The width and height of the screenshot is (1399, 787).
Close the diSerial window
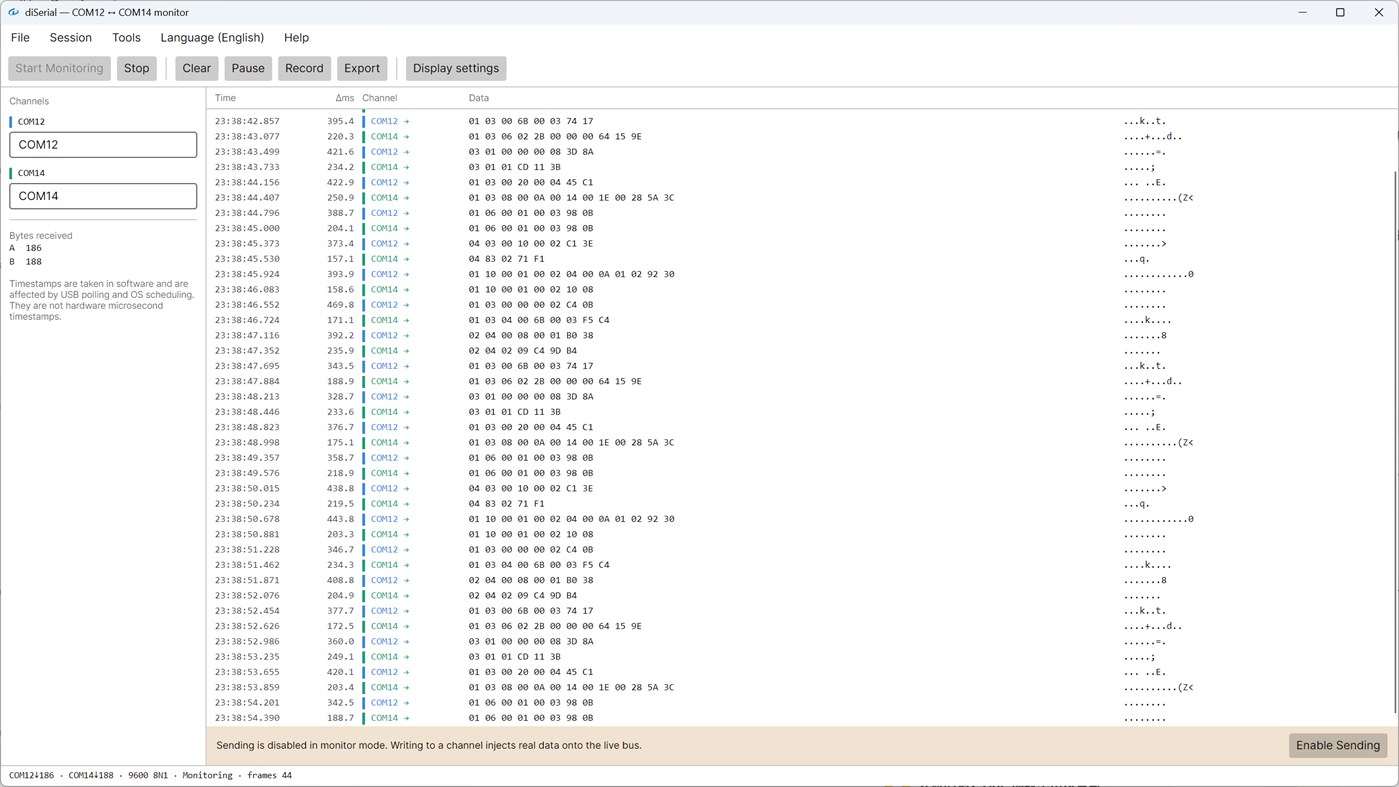pos(1378,12)
